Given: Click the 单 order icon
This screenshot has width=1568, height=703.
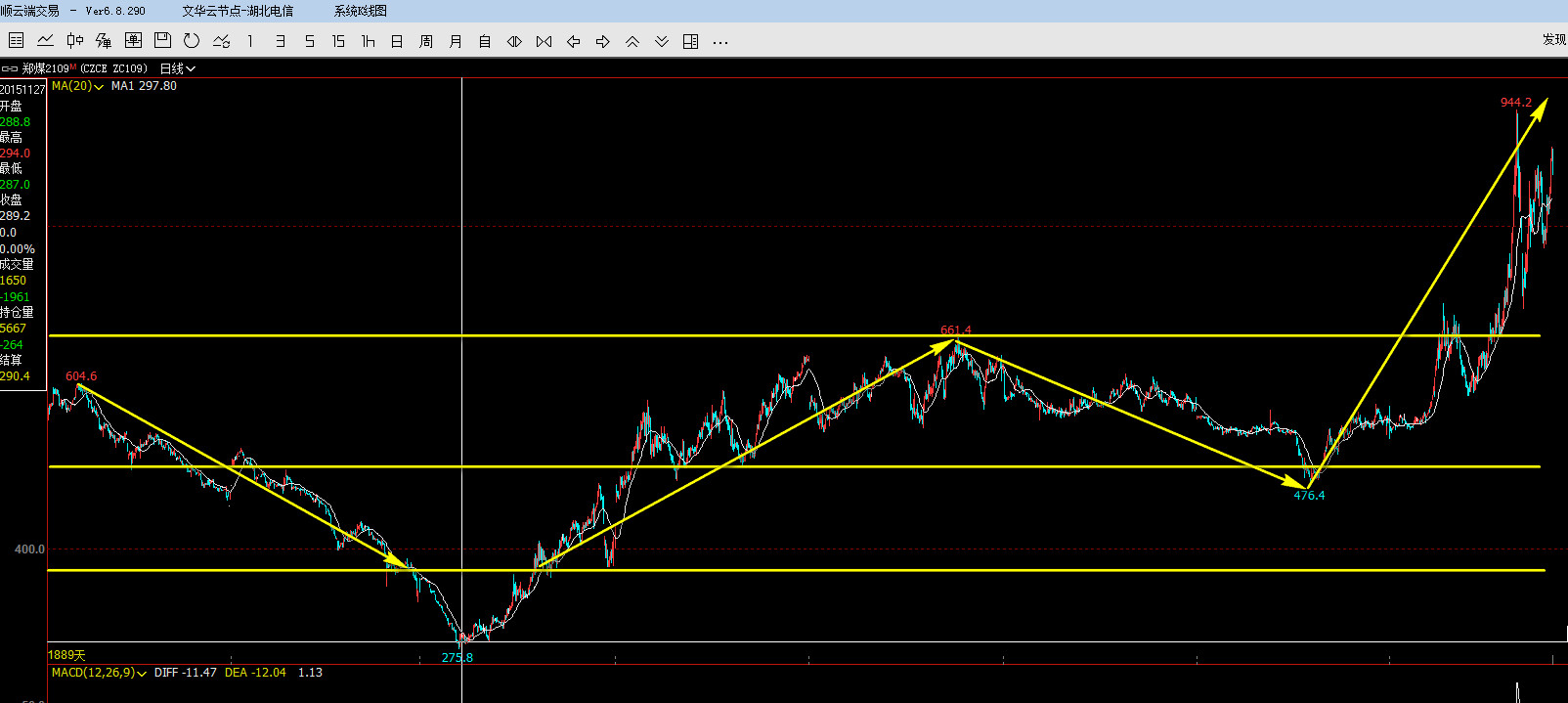Looking at the screenshot, I should [x=134, y=41].
